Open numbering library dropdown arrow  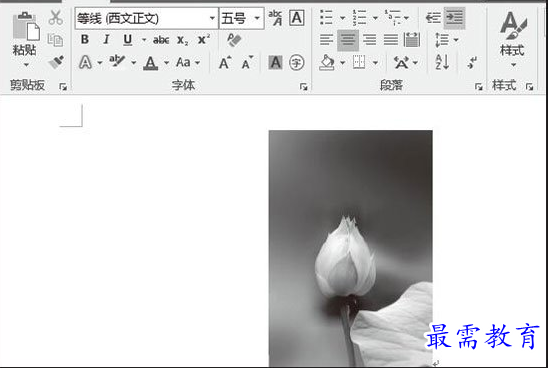[375, 18]
